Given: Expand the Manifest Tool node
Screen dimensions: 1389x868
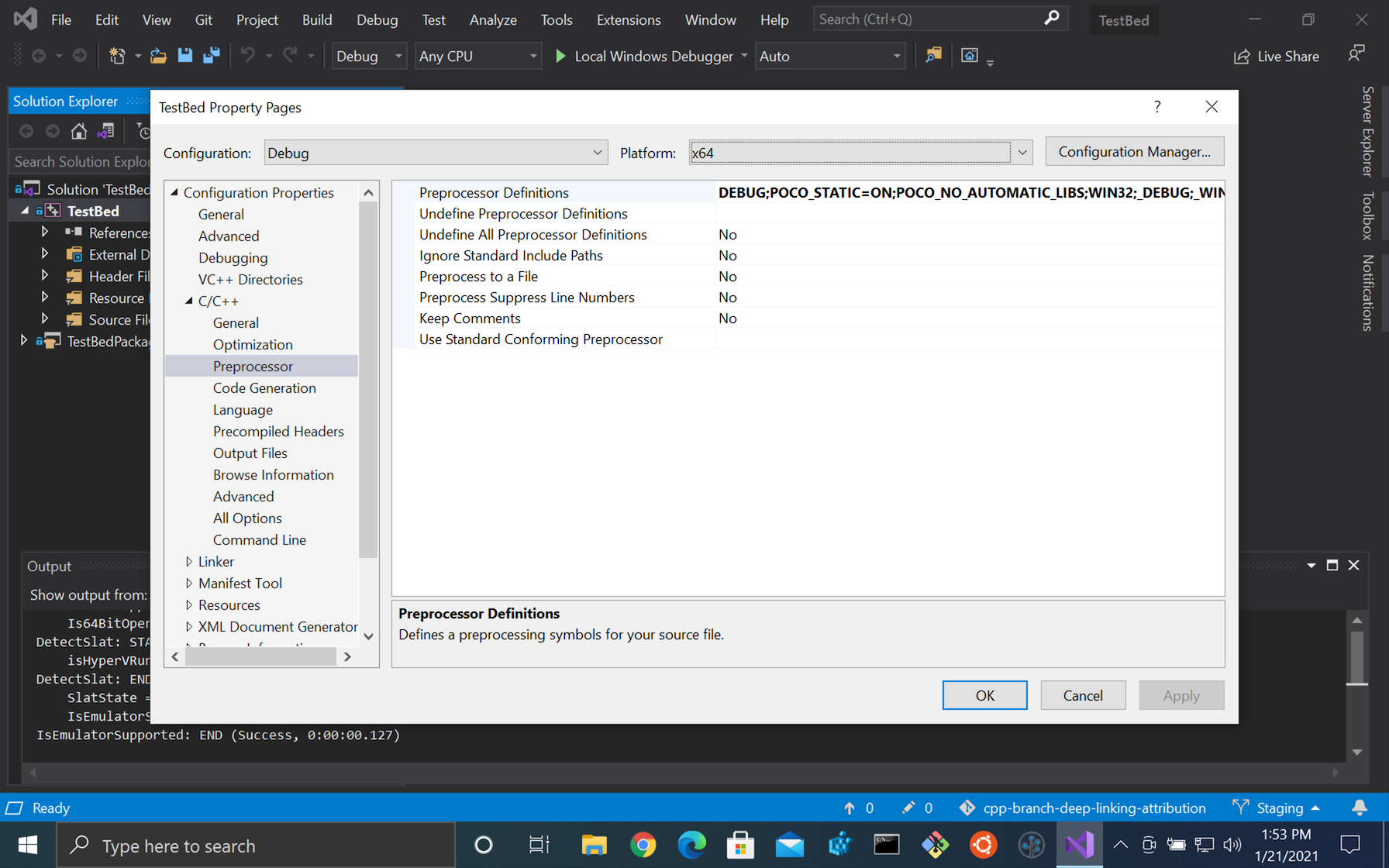Looking at the screenshot, I should coord(189,583).
